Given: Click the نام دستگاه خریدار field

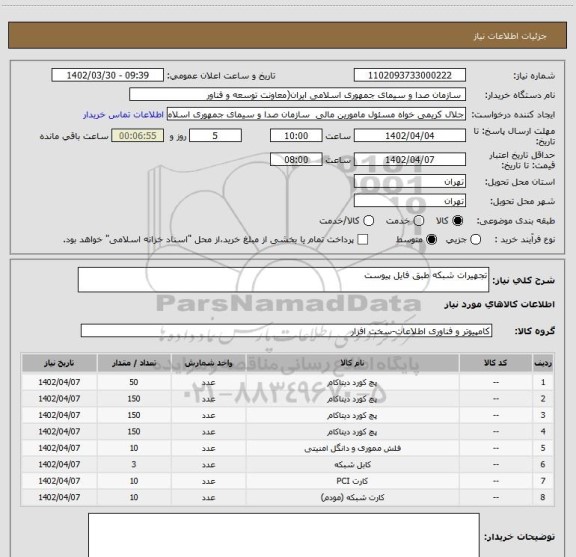Looking at the screenshot, I should [298, 95].
